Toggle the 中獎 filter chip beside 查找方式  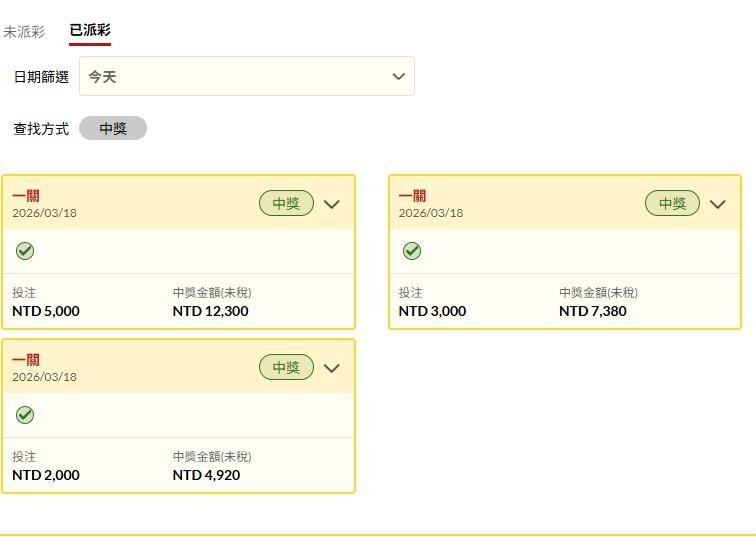(x=113, y=129)
